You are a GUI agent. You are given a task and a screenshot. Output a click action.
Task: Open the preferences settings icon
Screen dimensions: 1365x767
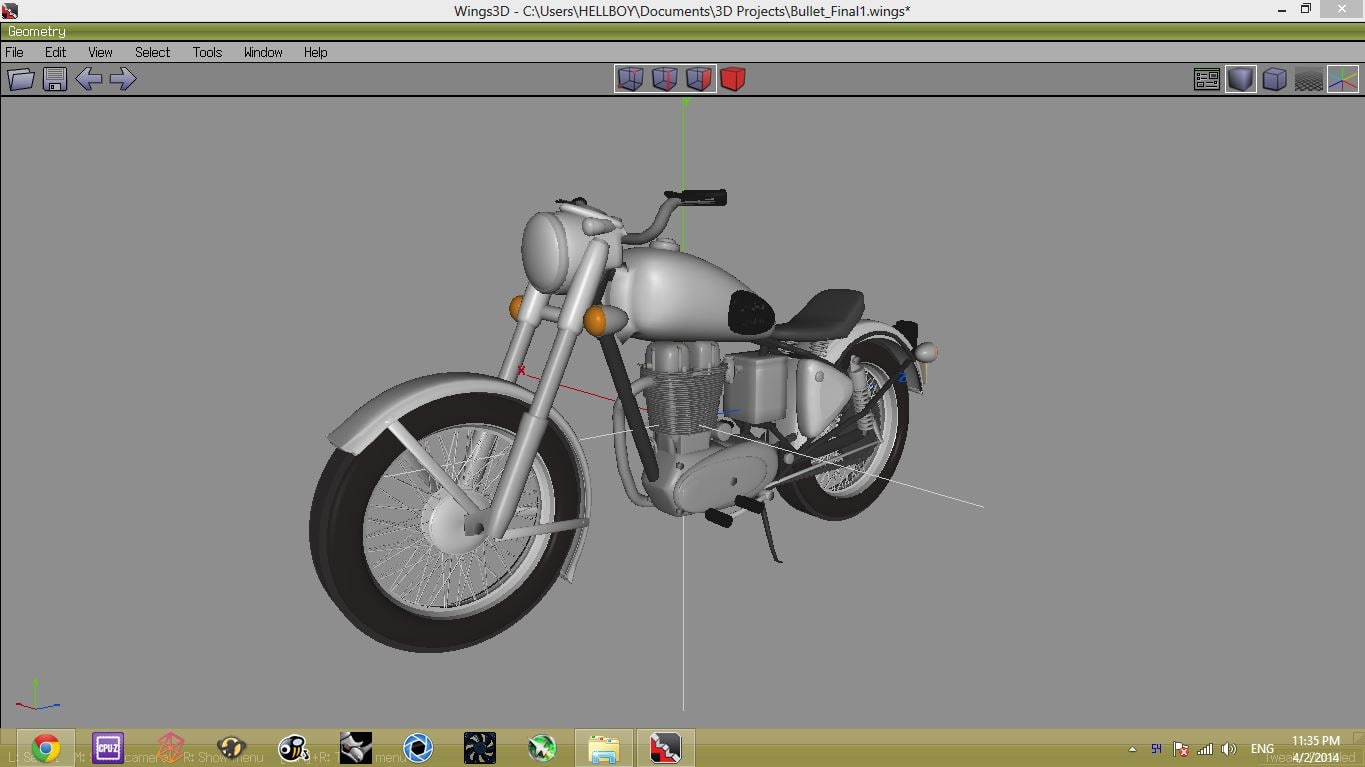coord(1207,79)
